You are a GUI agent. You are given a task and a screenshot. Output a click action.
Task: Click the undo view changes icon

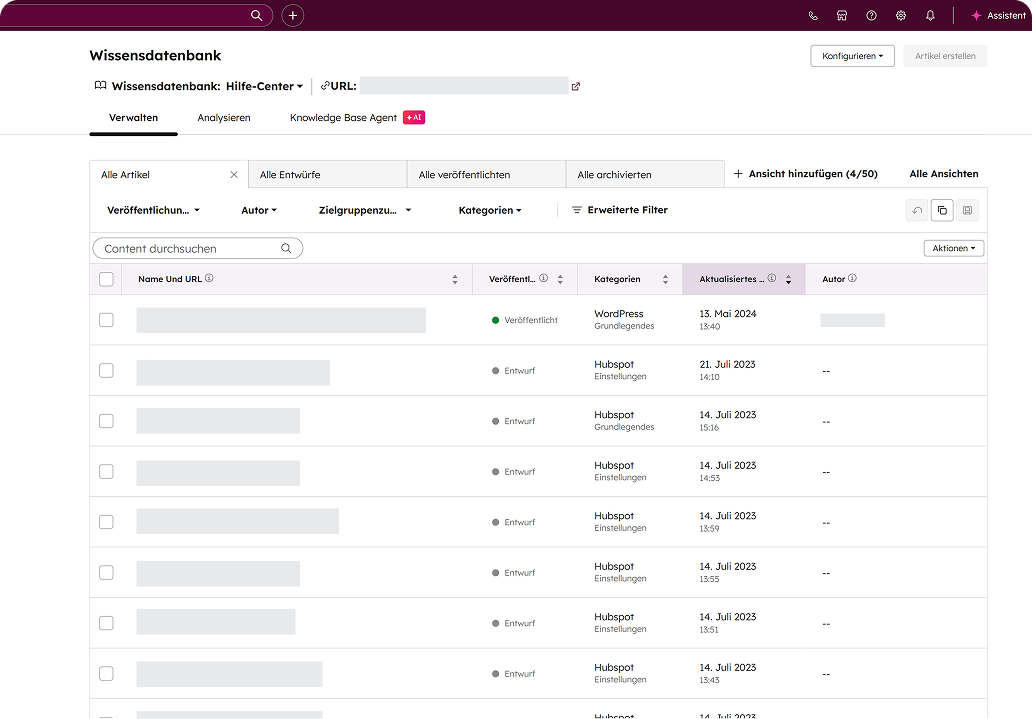(x=917, y=210)
